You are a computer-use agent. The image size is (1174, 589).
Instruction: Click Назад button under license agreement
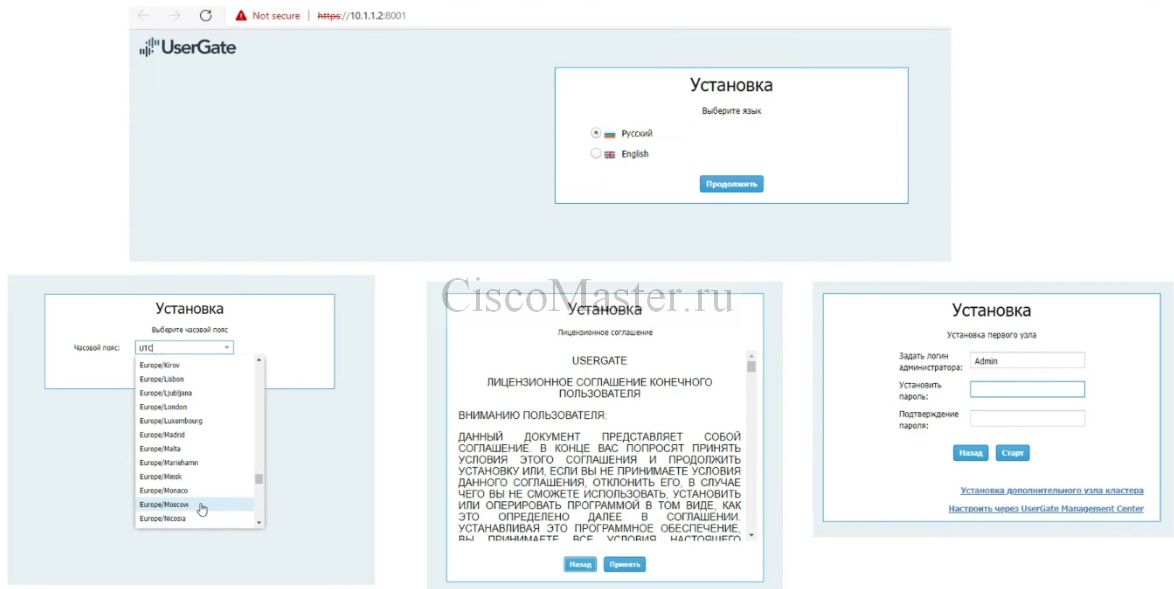tap(580, 565)
